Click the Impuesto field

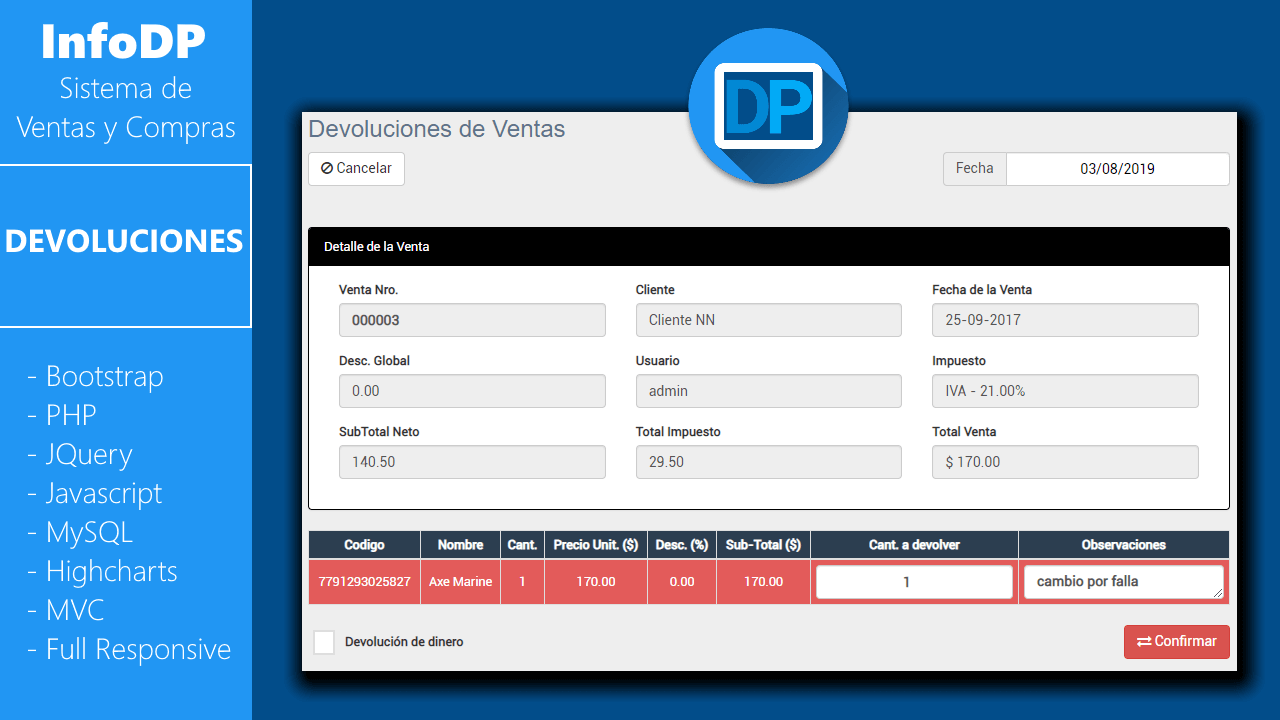1065,391
